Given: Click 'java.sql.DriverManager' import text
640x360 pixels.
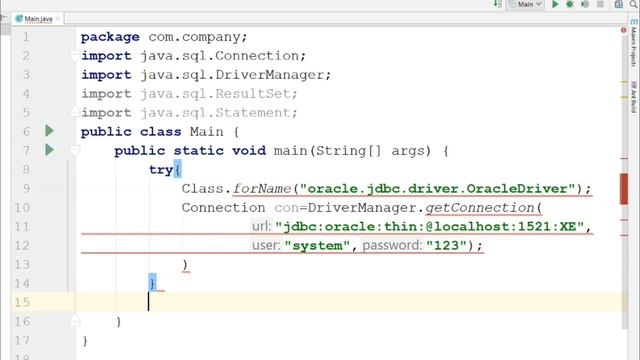Looking at the screenshot, I should [232, 75].
